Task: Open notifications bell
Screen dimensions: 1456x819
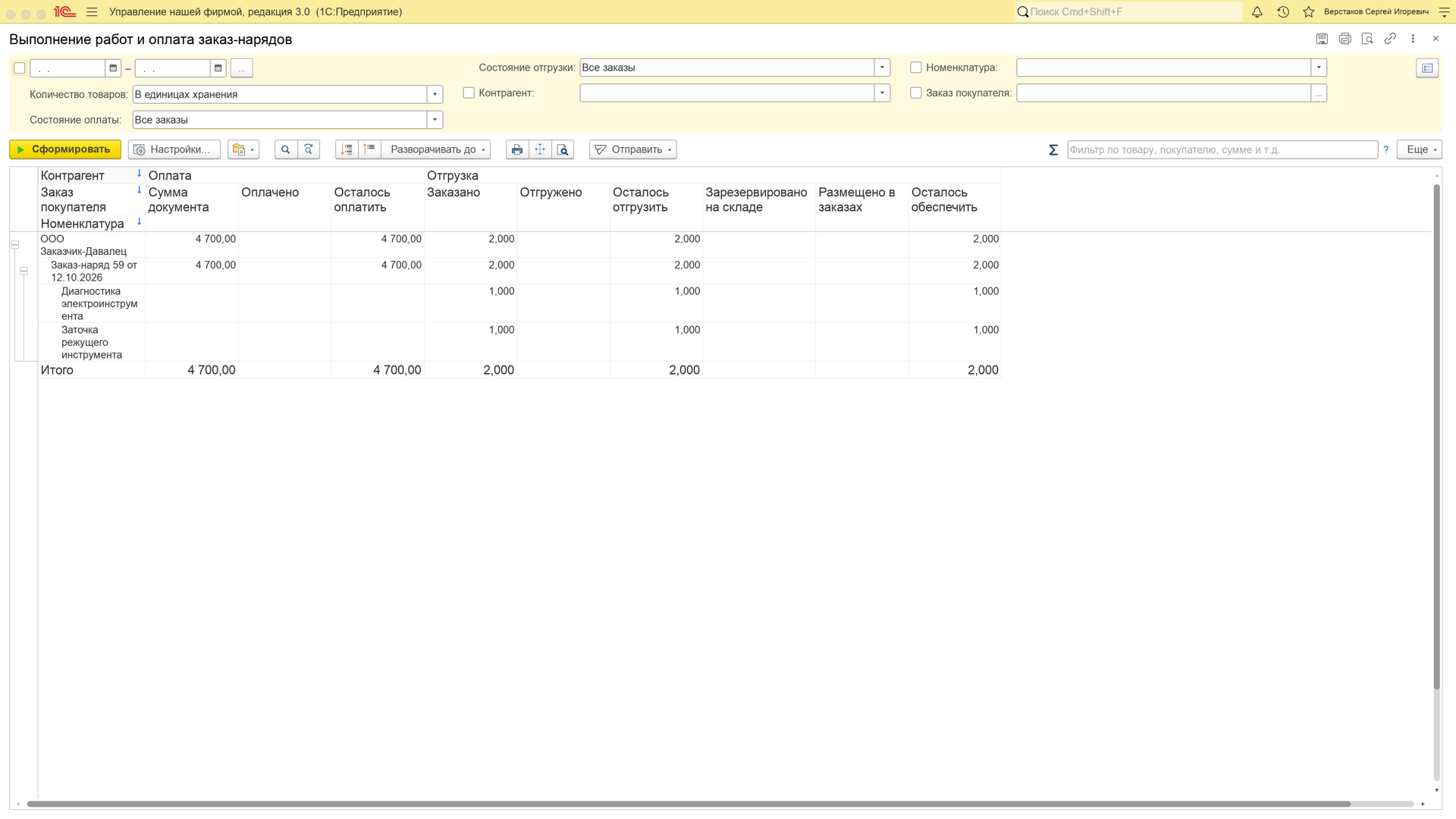Action: click(1257, 12)
